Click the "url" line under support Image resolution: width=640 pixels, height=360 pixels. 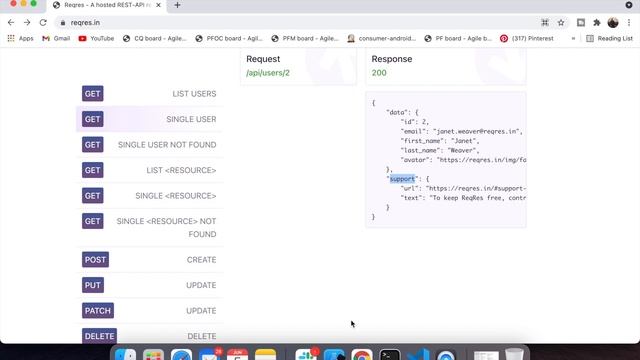click(x=463, y=188)
